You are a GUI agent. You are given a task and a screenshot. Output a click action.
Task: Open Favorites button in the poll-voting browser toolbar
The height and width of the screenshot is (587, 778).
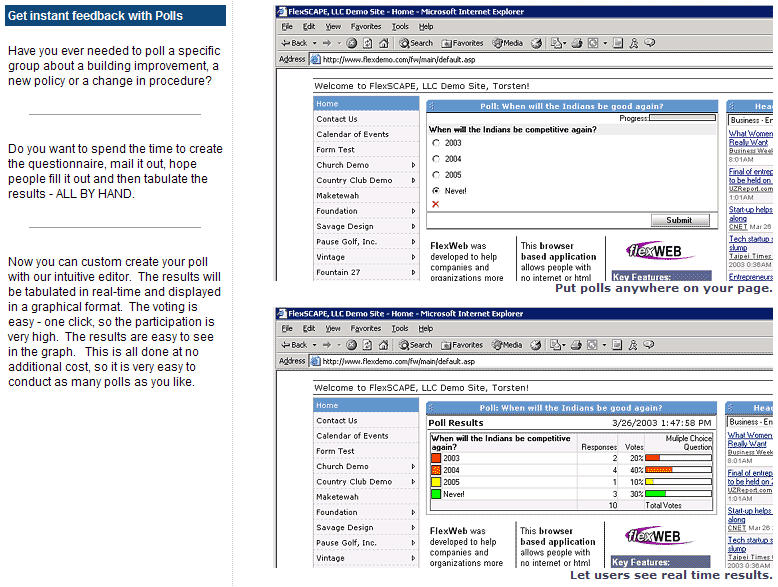pyautogui.click(x=462, y=43)
